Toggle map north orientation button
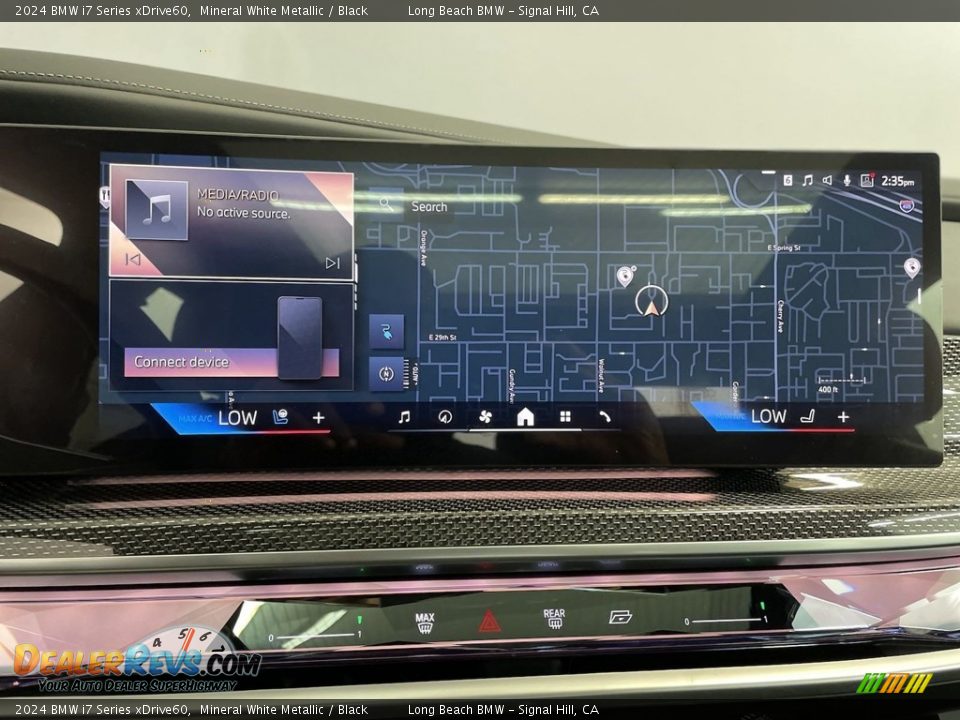This screenshot has width=960, height=720. [x=386, y=373]
